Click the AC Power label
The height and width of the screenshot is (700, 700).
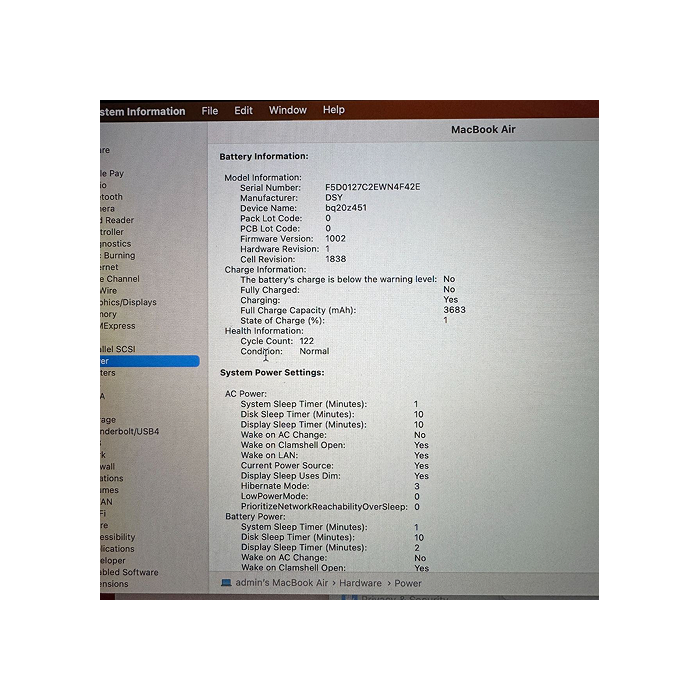(246, 394)
